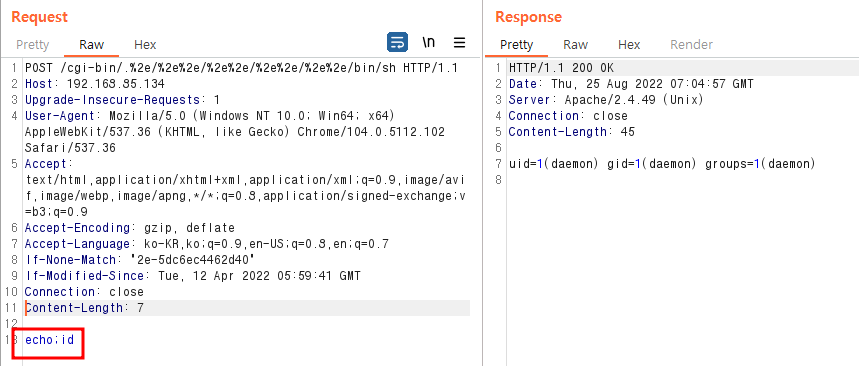The height and width of the screenshot is (366, 859).
Task: Switch to the Response Raw tab
Action: coord(575,44)
